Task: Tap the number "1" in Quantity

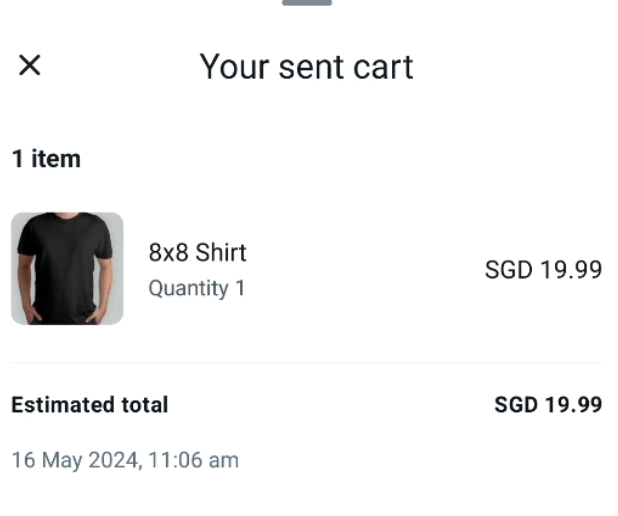Action: 240,289
